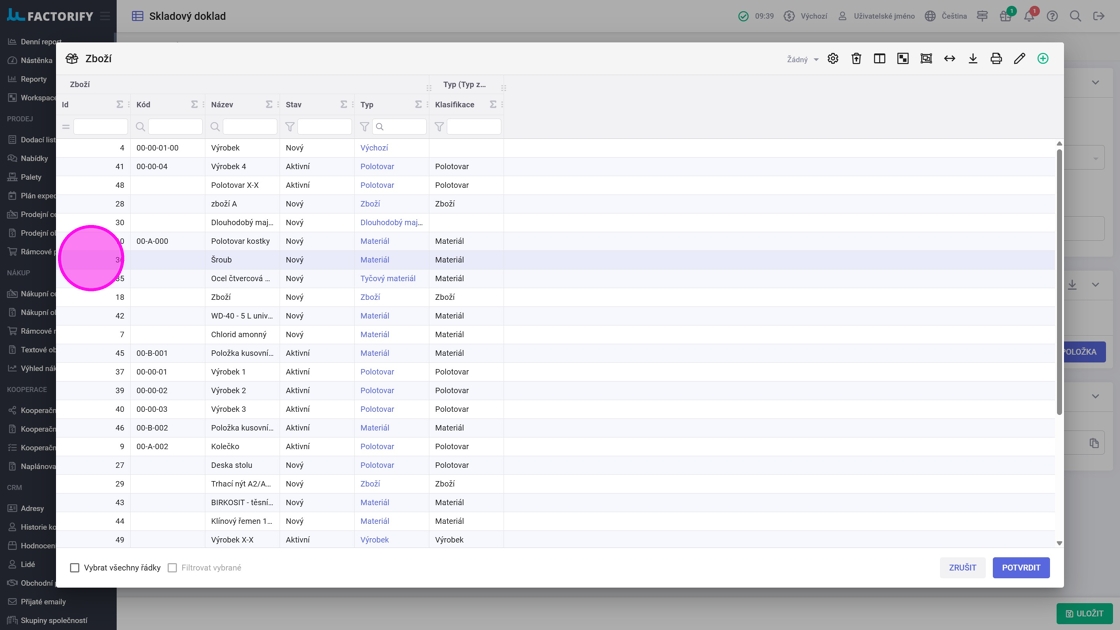Log out using the exit icon
This screenshot has height=630, width=1120.
click(1099, 16)
